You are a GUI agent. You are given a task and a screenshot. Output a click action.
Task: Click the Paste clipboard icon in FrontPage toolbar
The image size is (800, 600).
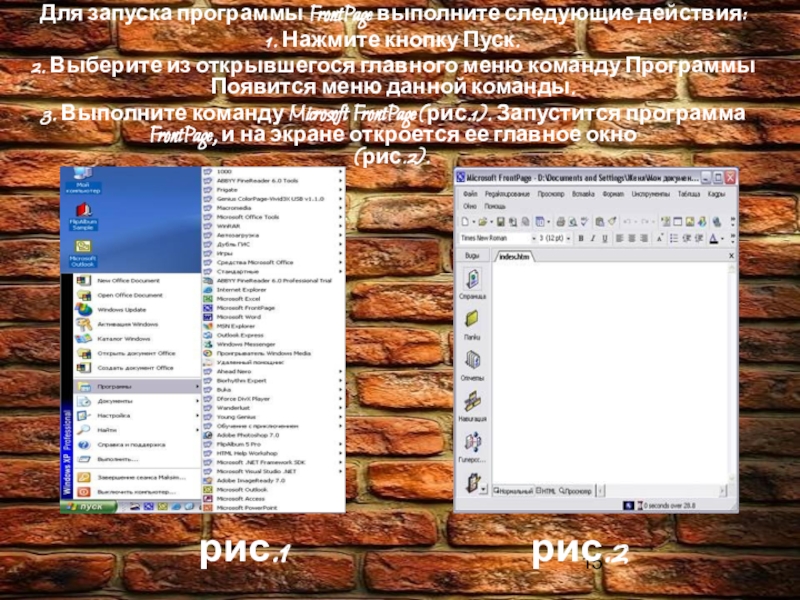click(600, 222)
